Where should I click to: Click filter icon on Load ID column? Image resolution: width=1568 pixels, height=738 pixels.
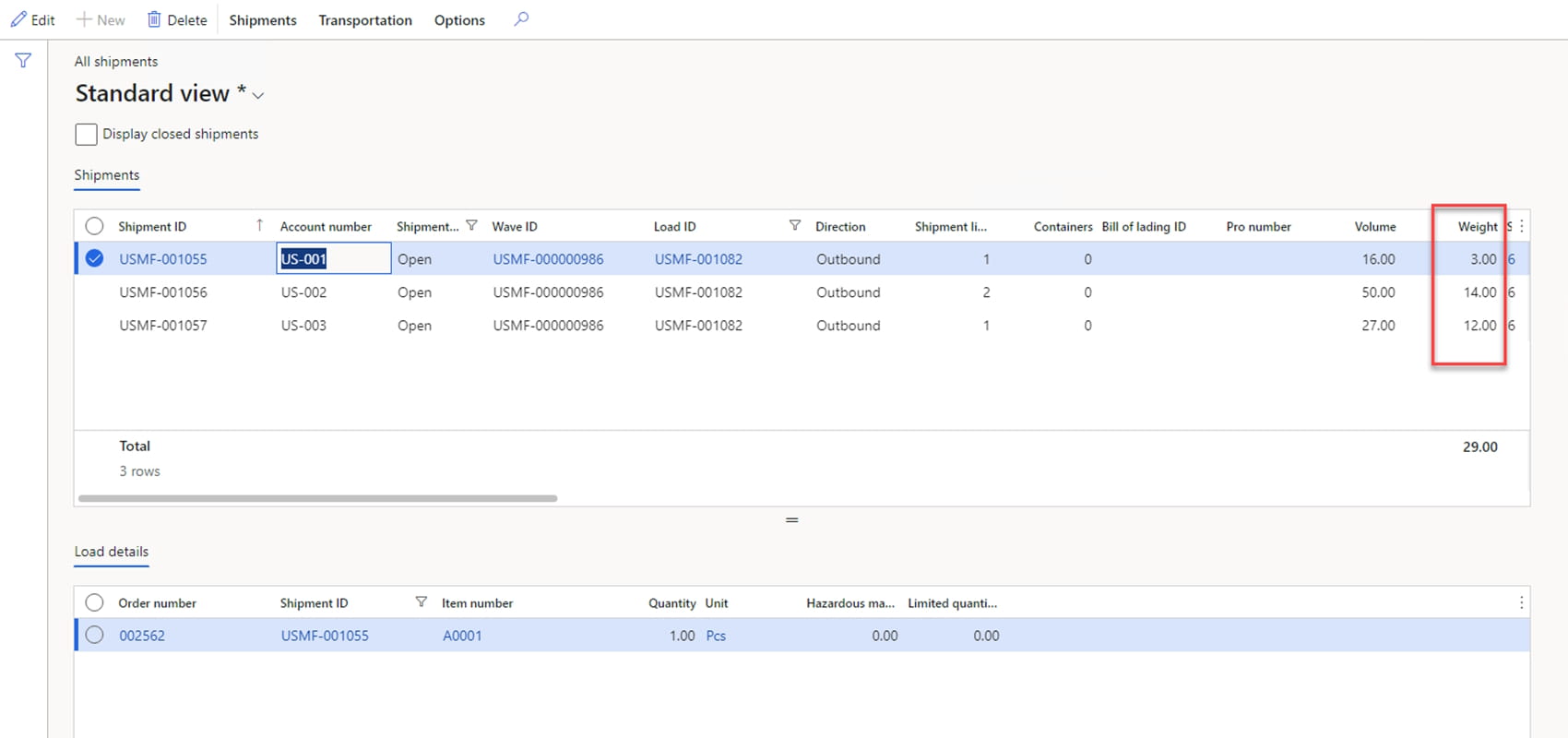[x=794, y=225]
